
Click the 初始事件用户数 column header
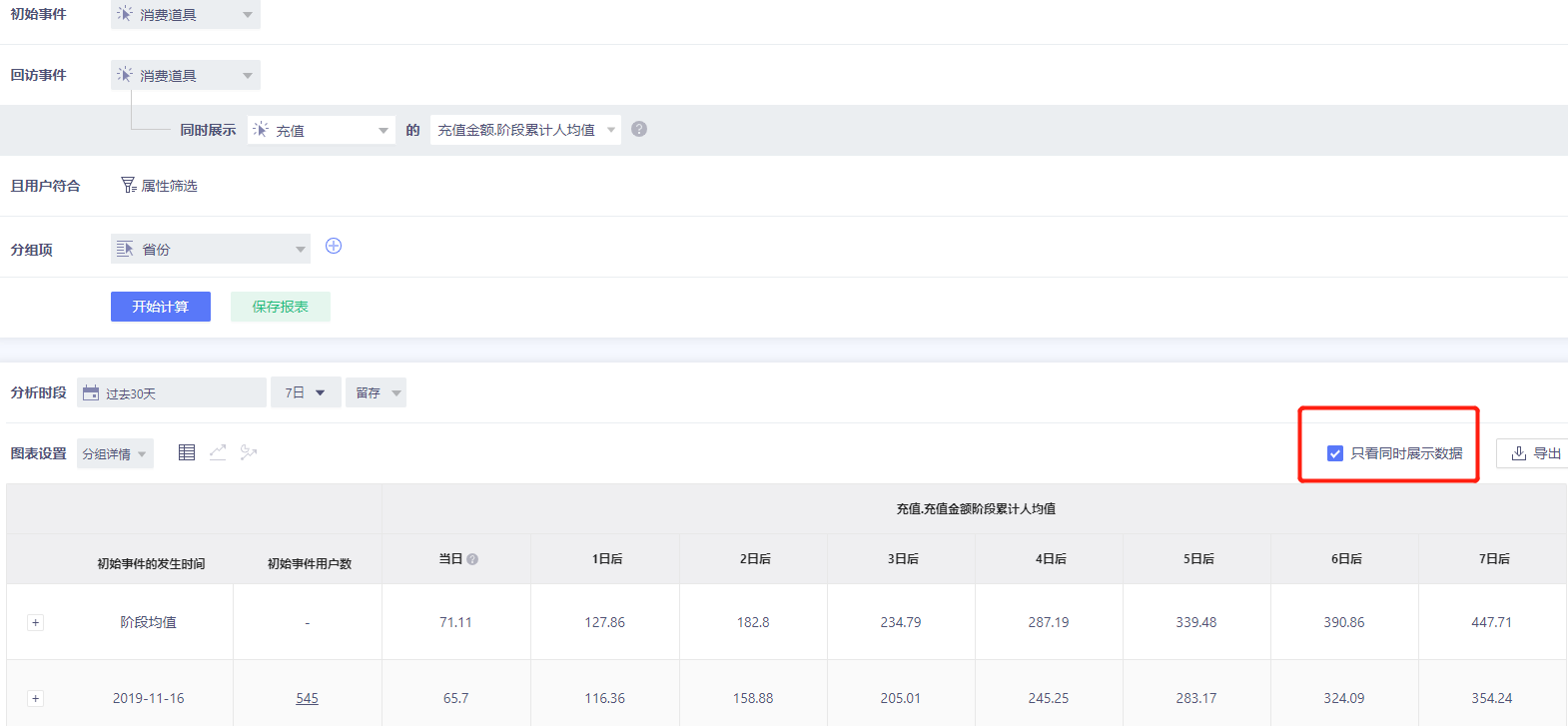tap(310, 563)
